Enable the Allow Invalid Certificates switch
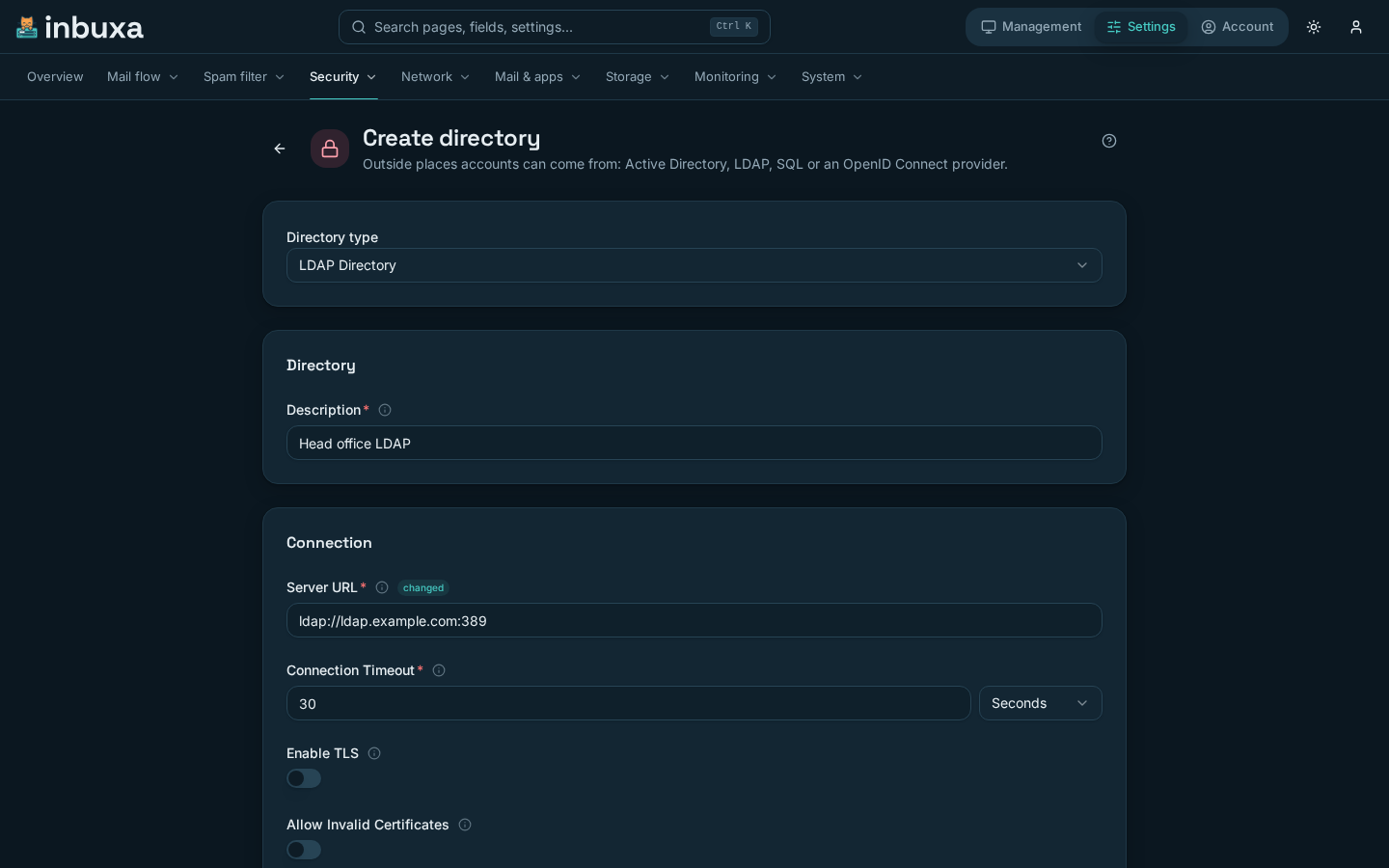Screen dimensions: 1389x868 (x=304, y=850)
